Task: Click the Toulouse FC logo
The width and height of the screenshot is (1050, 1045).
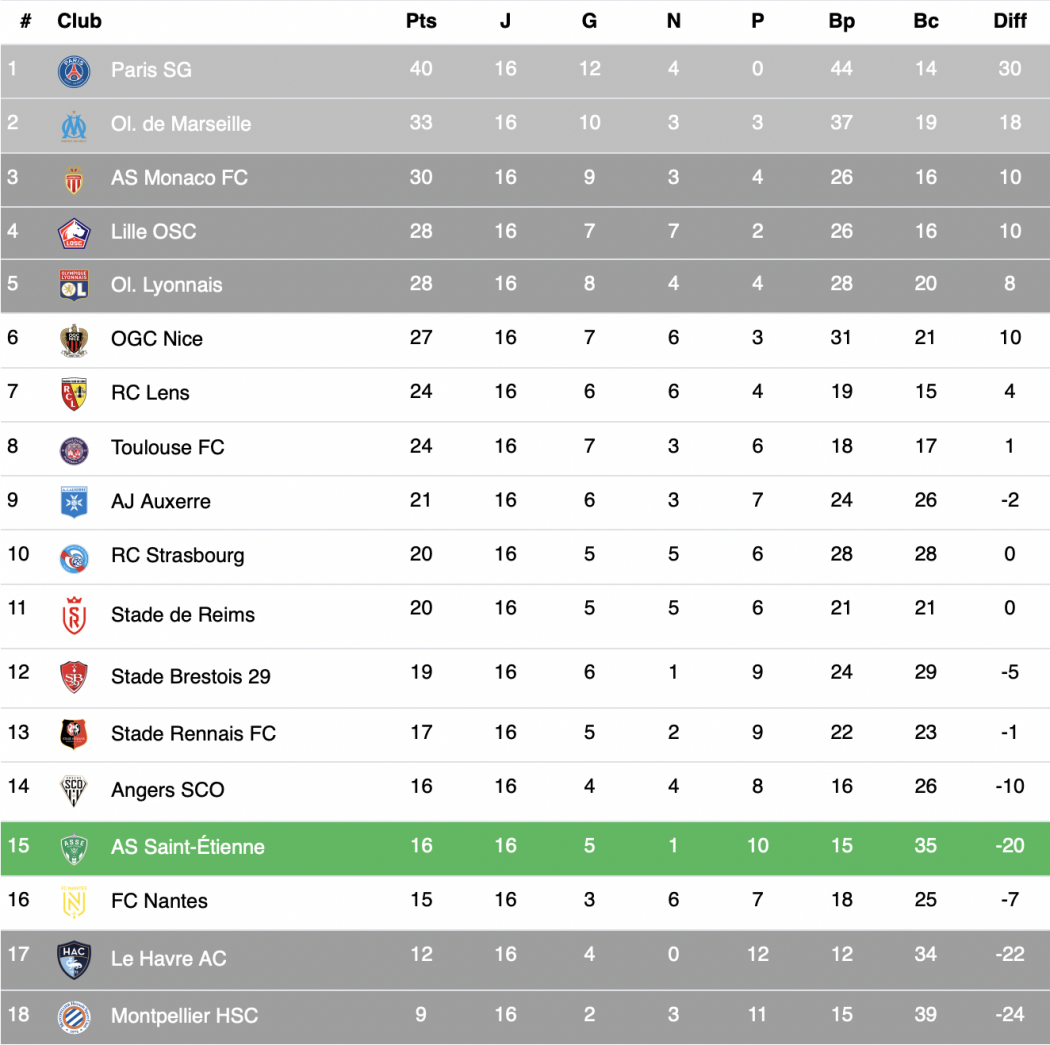Action: tap(74, 451)
